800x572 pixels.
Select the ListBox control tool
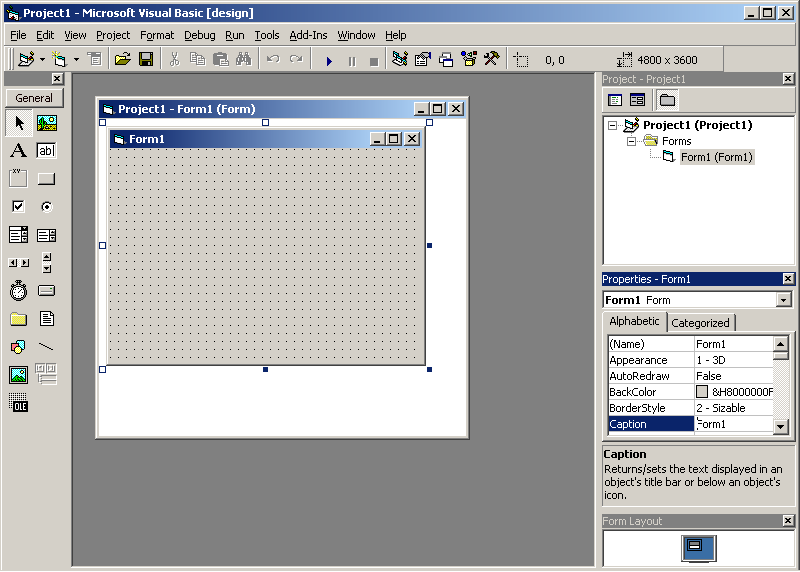coord(46,235)
